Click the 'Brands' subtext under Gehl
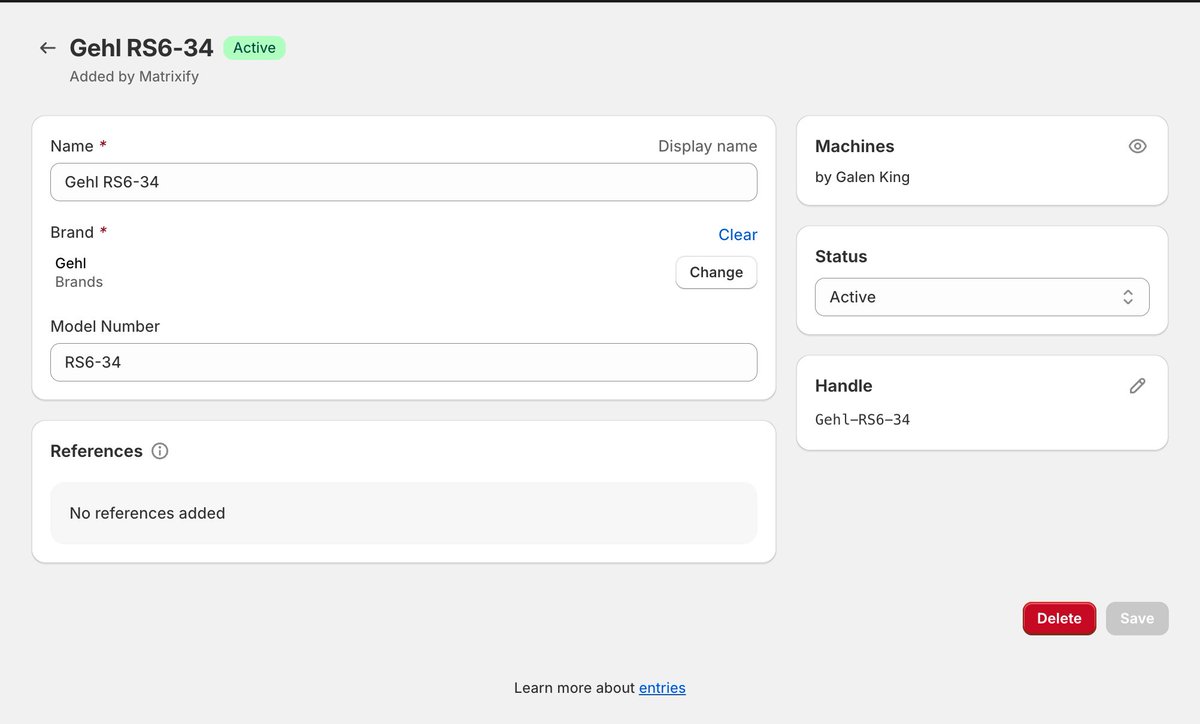The height and width of the screenshot is (724, 1200). pyautogui.click(x=79, y=282)
